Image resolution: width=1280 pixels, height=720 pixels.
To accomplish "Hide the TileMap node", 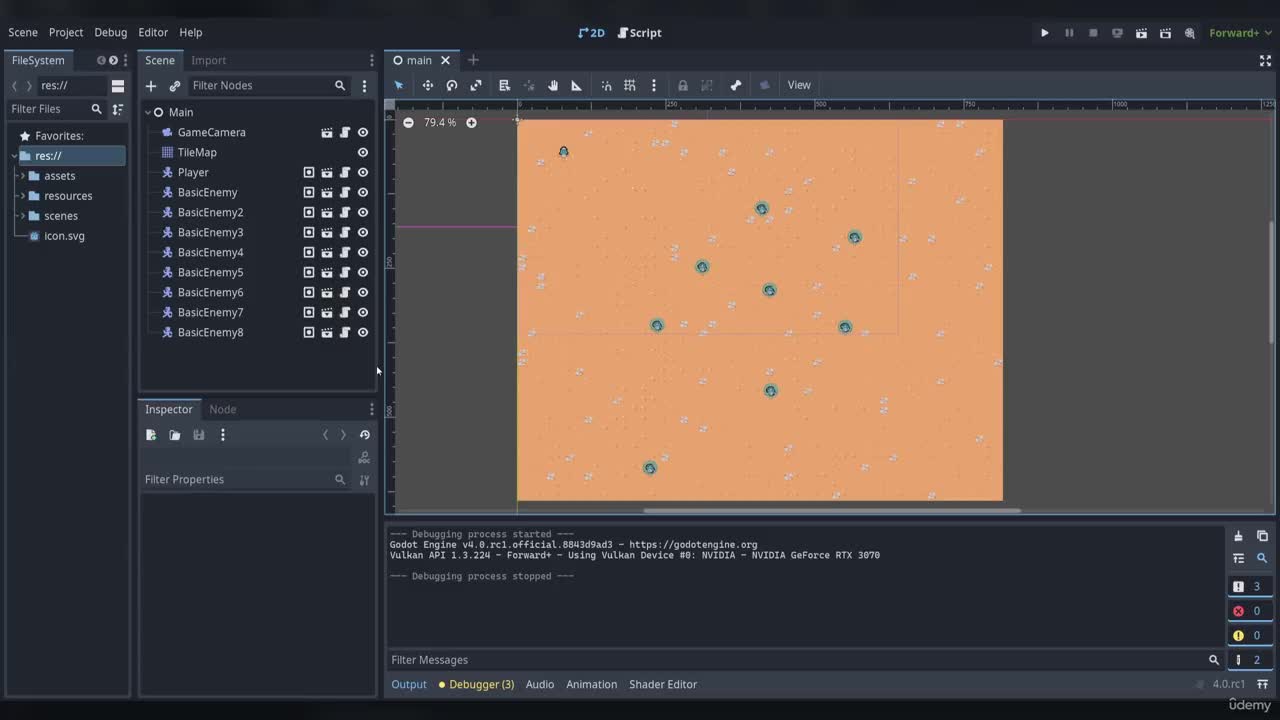I will [x=363, y=152].
